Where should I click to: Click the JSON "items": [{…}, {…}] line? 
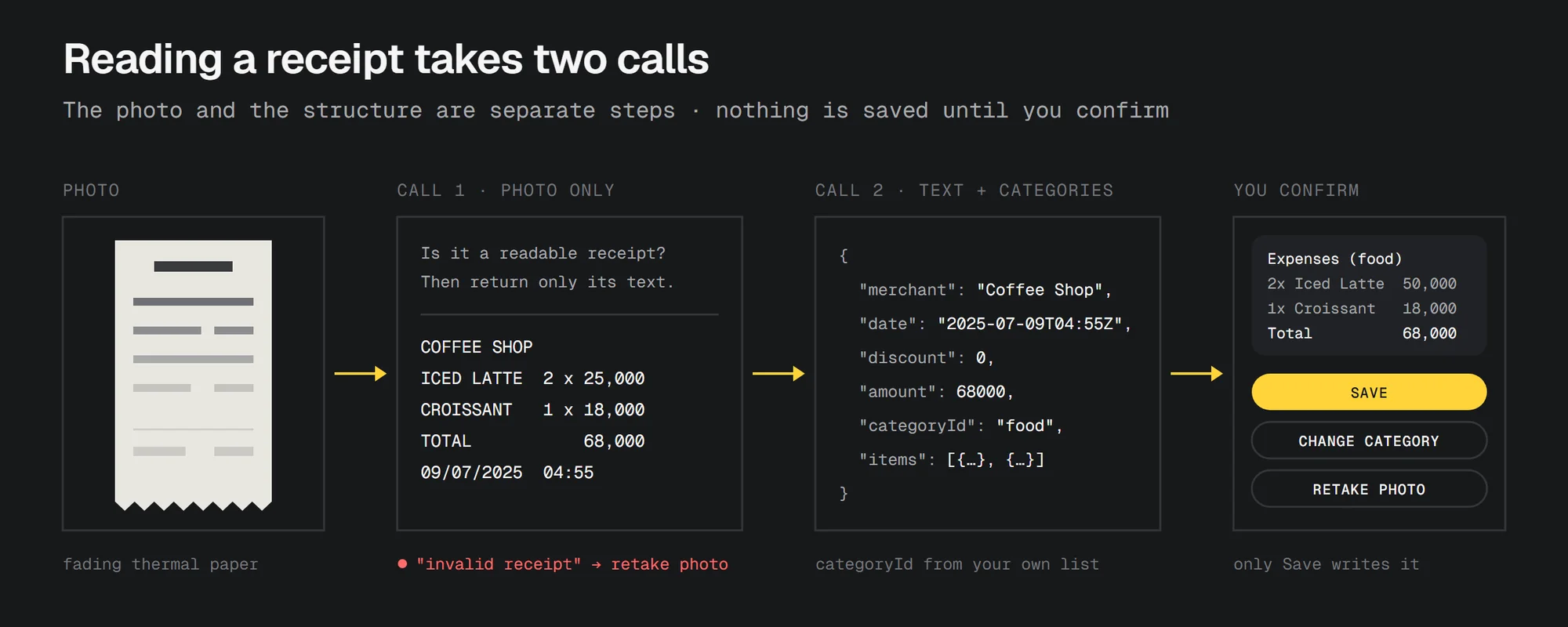(952, 460)
